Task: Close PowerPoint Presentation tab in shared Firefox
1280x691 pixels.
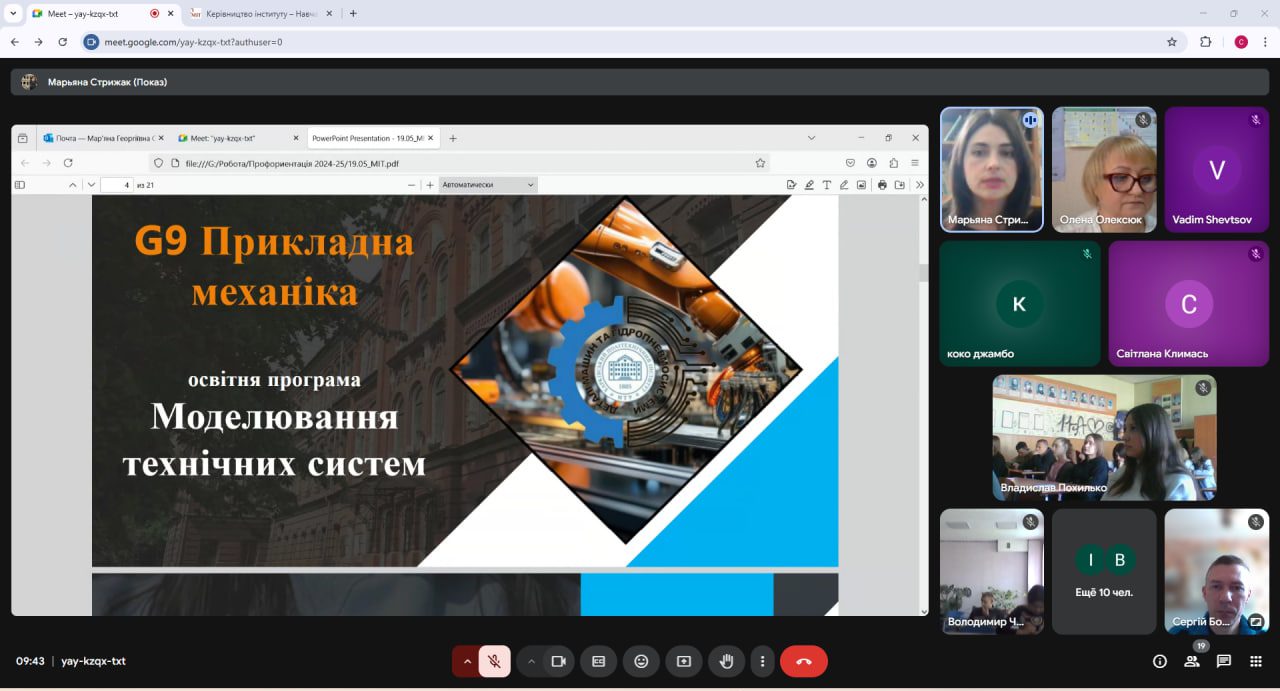Action: 431,138
